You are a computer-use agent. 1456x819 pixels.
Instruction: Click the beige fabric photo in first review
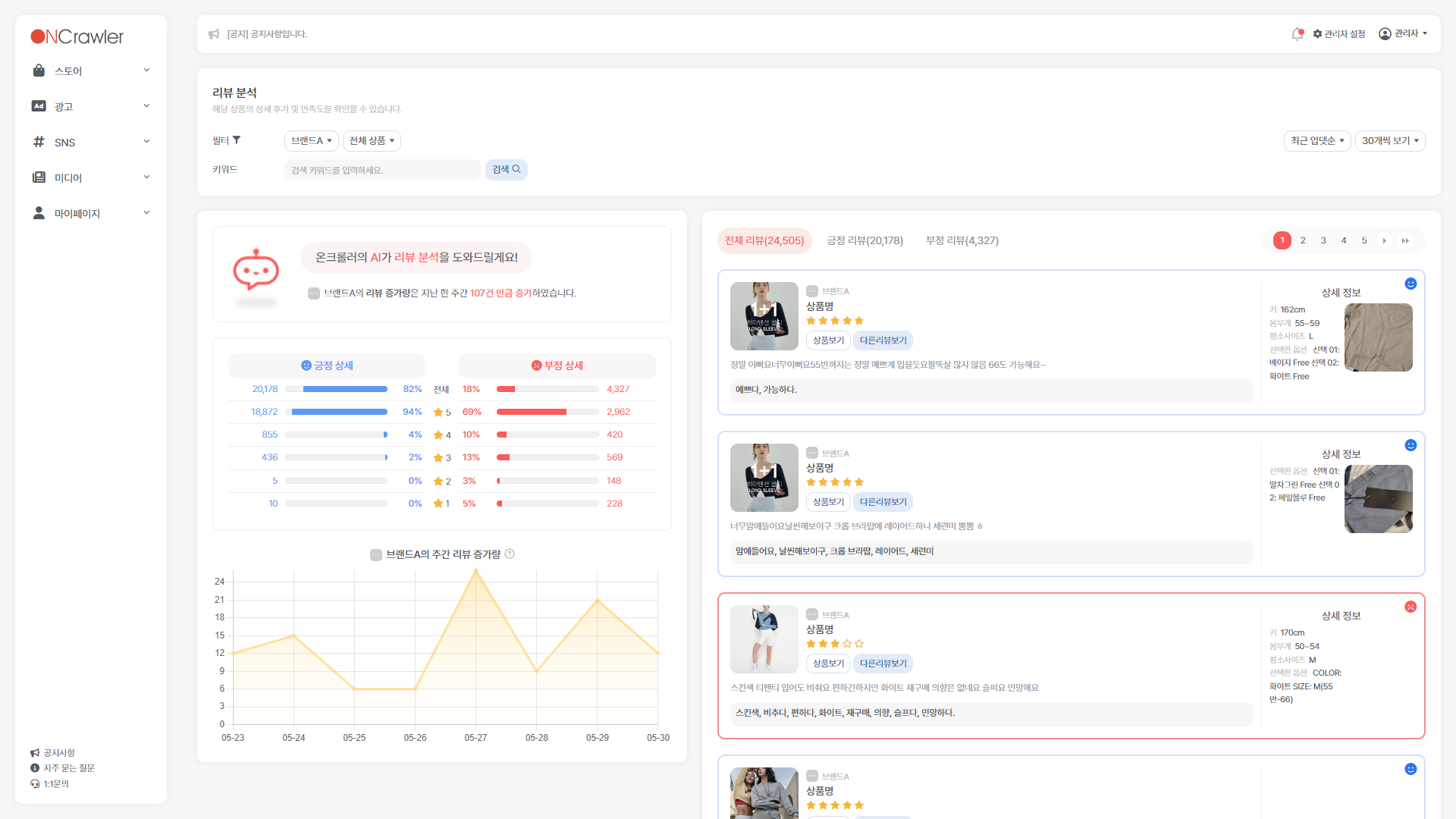(1379, 337)
